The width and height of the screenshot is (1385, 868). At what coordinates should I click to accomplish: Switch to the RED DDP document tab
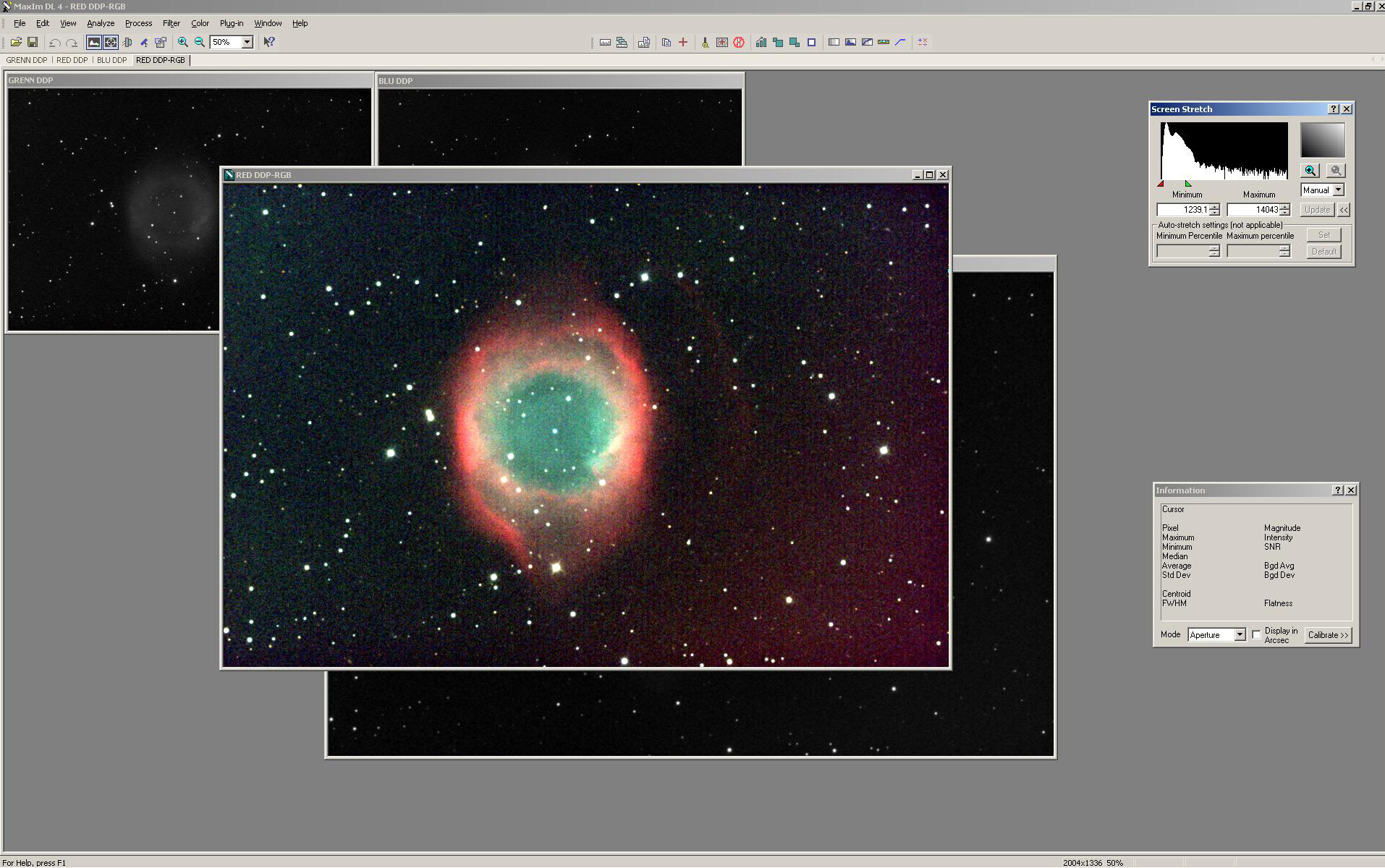[72, 60]
